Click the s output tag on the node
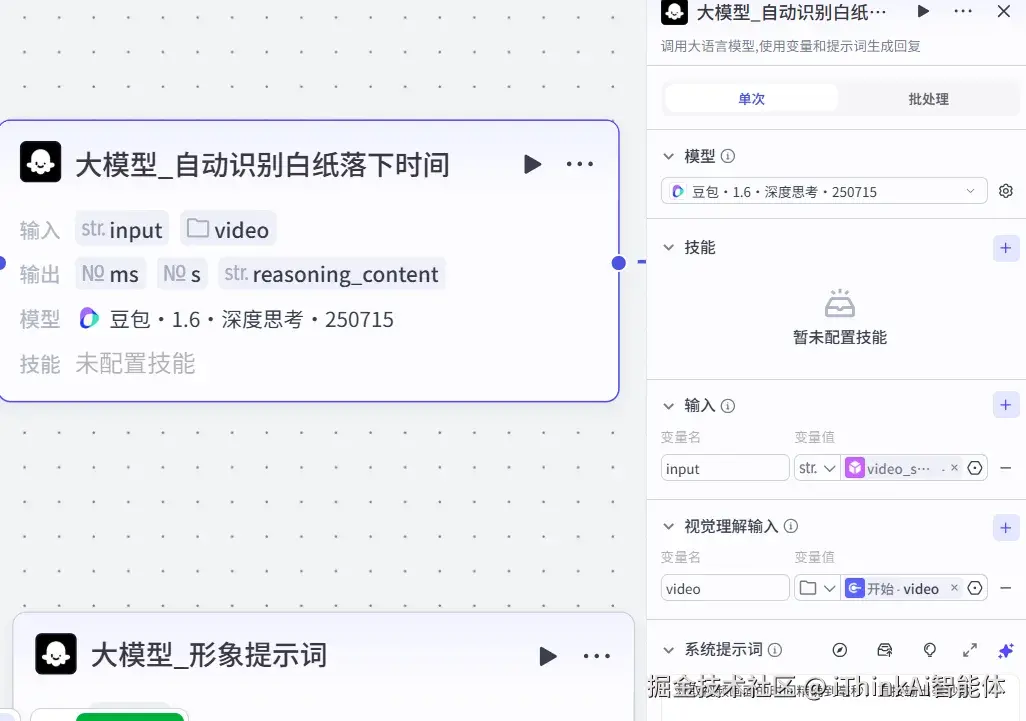This screenshot has height=721, width=1026. coord(182,274)
